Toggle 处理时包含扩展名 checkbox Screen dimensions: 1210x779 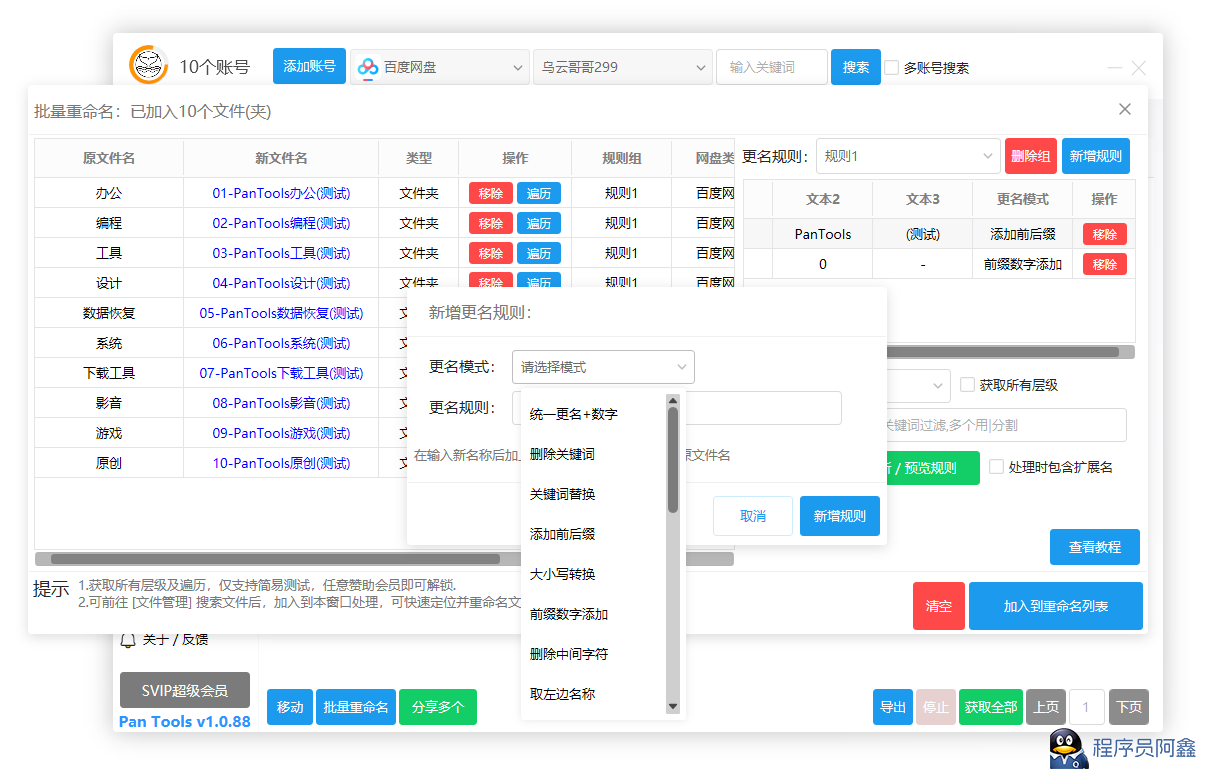coord(996,467)
